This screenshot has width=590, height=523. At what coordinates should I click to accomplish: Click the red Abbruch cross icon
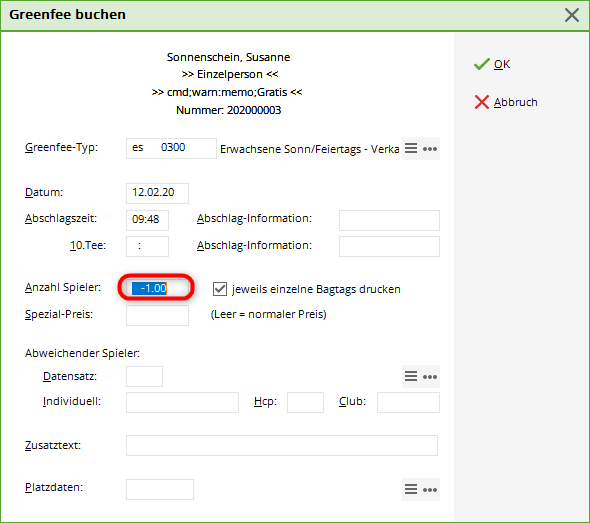point(482,102)
